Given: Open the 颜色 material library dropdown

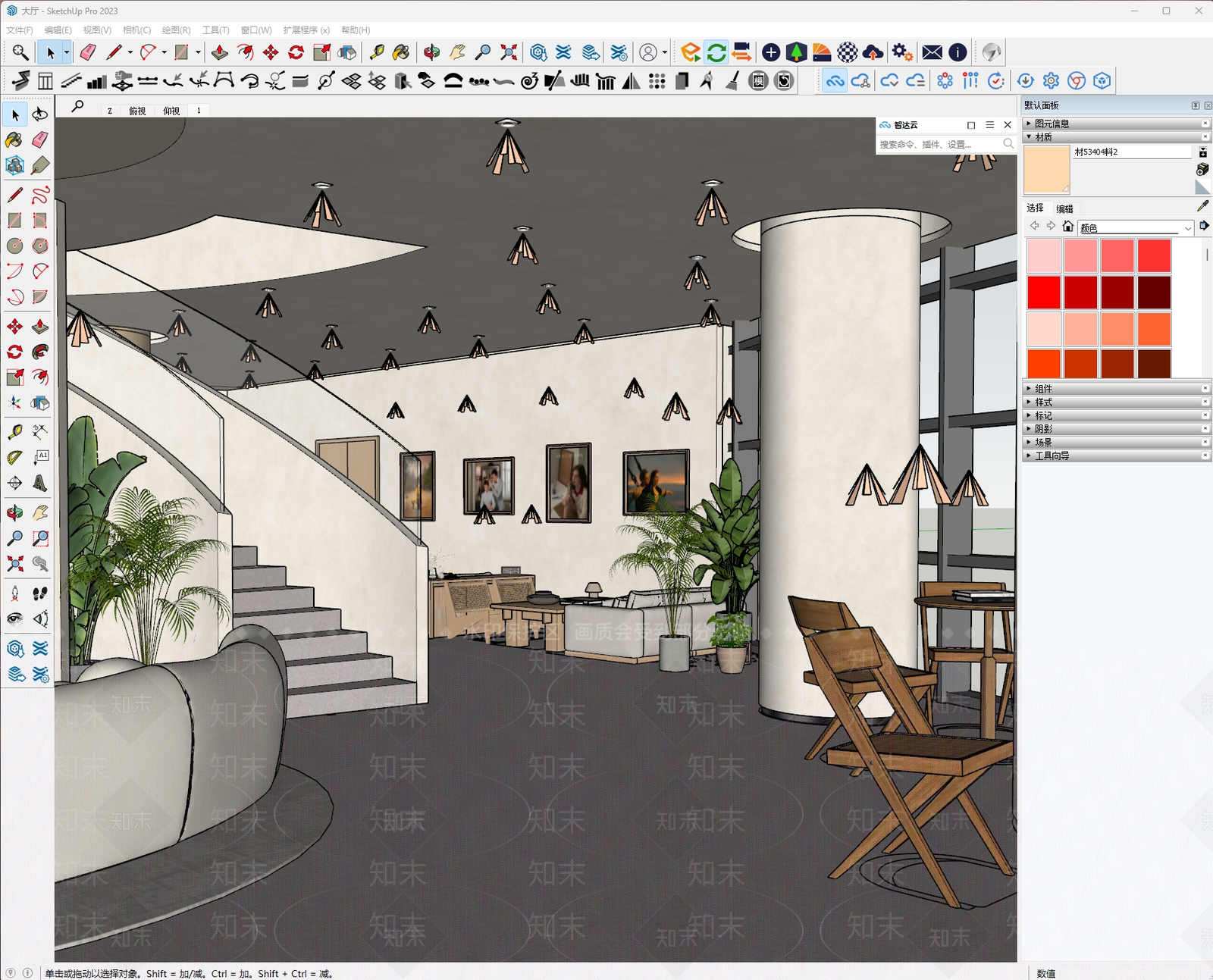Looking at the screenshot, I should 1136,227.
